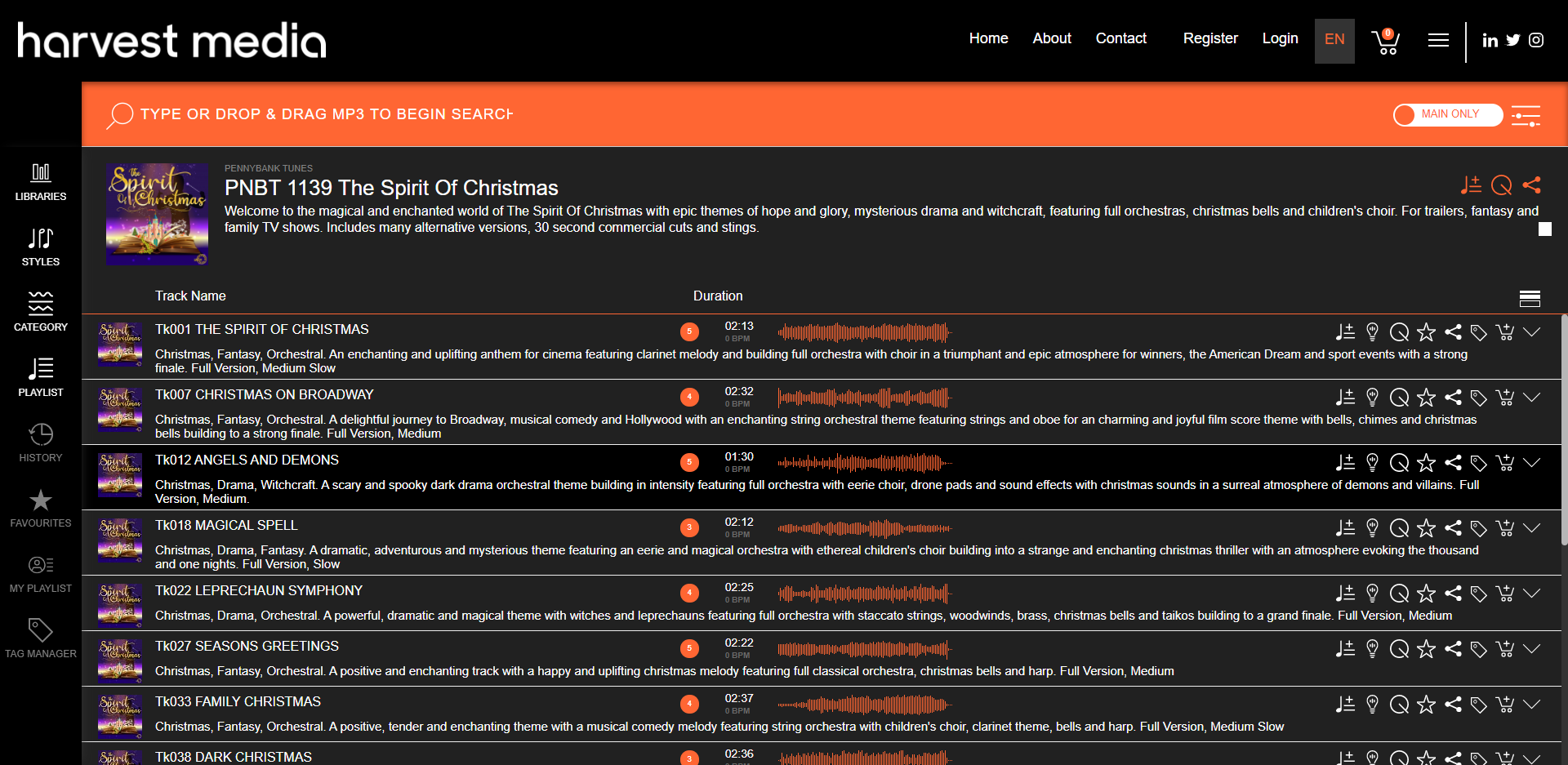Select the EN language button
The image size is (1568, 765).
pyautogui.click(x=1334, y=41)
